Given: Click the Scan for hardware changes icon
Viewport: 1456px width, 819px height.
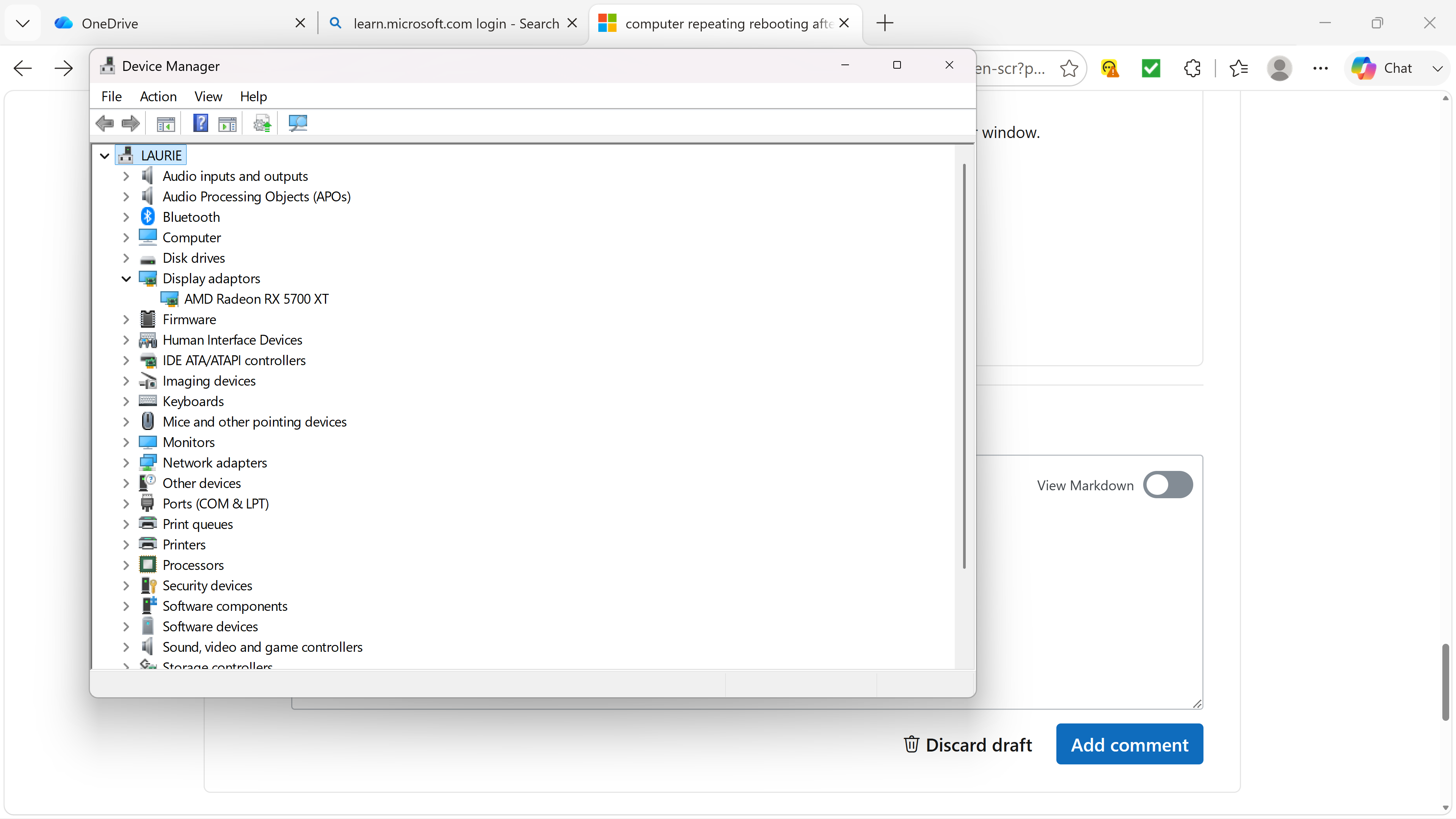Looking at the screenshot, I should (x=298, y=123).
